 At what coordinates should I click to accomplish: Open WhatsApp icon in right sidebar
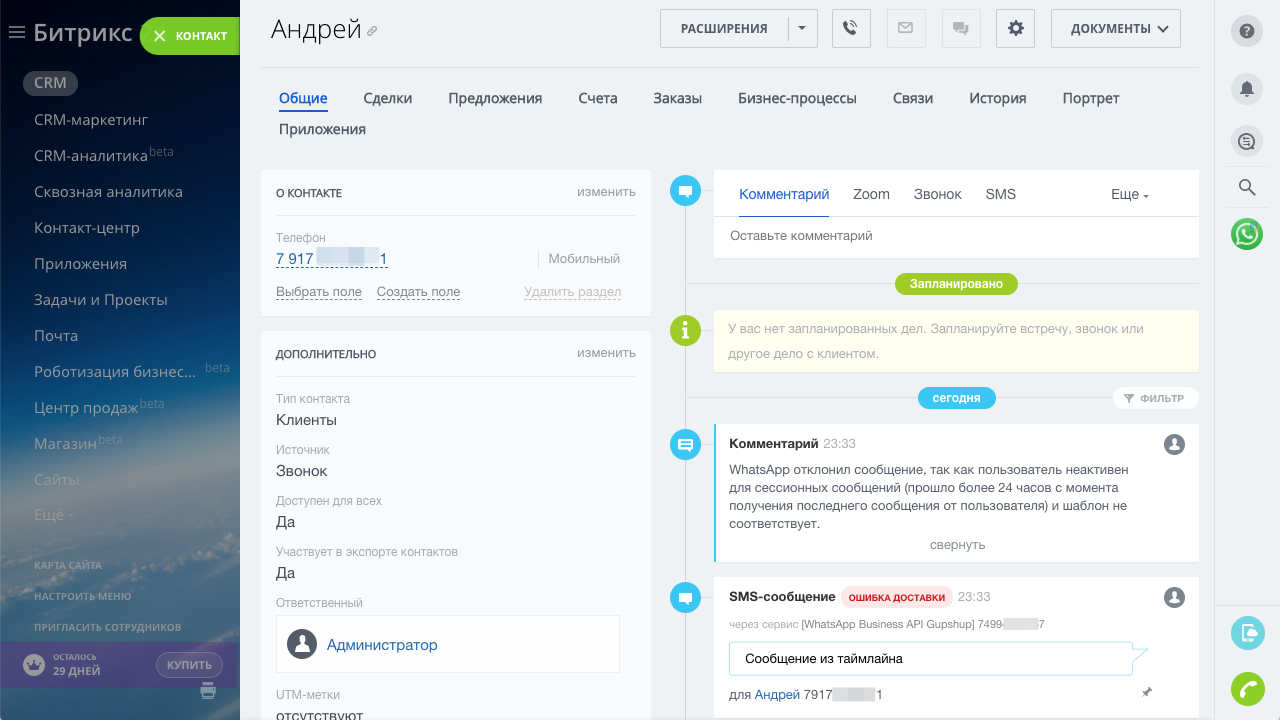point(1247,234)
